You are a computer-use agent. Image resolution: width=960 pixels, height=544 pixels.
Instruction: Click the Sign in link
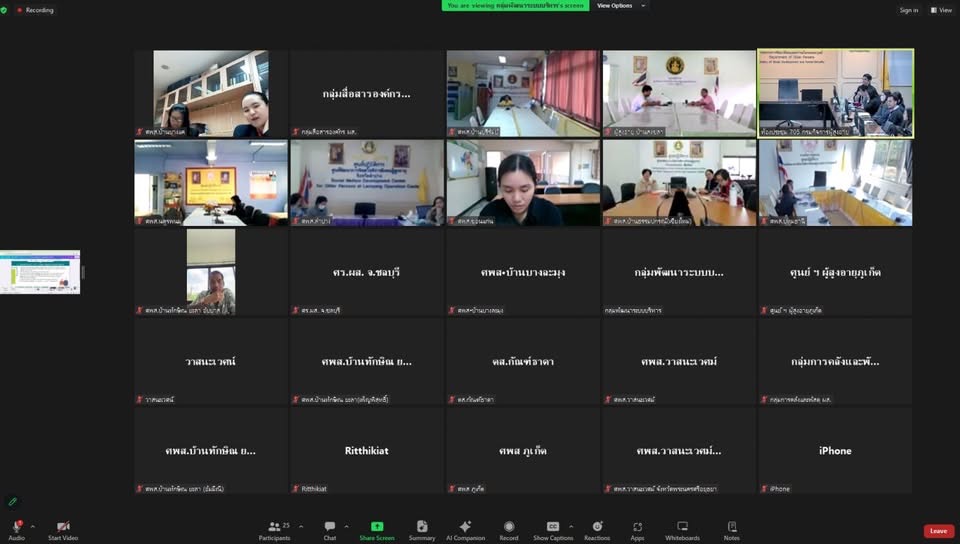click(x=908, y=10)
